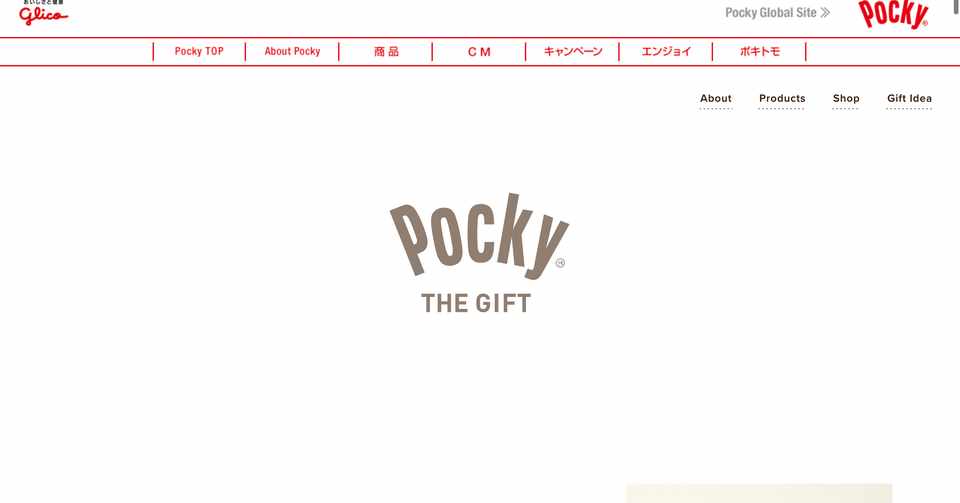Viewport: 960px width, 503px height.
Task: Select the キャンペーン menu item
Action: 573,51
